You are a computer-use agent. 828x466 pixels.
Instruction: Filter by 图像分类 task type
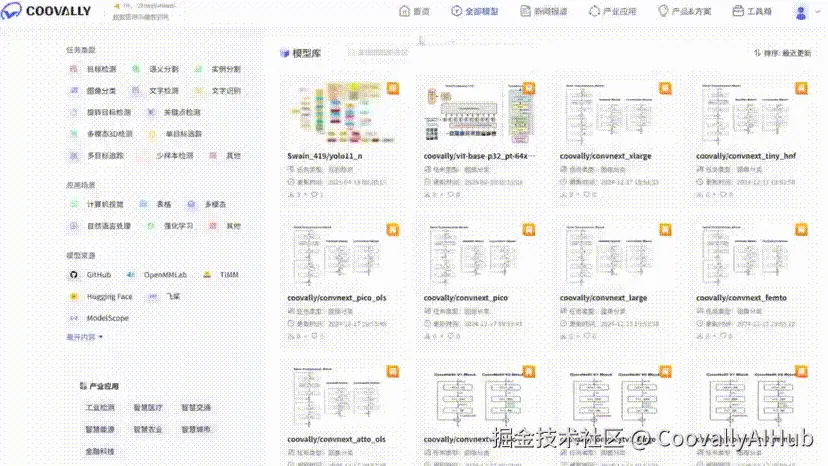coord(93,91)
